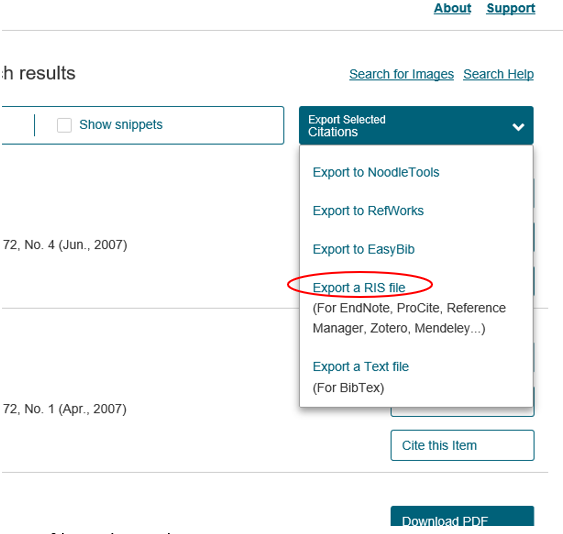
Task: Choose Export to EasyBib
Action: tap(363, 249)
